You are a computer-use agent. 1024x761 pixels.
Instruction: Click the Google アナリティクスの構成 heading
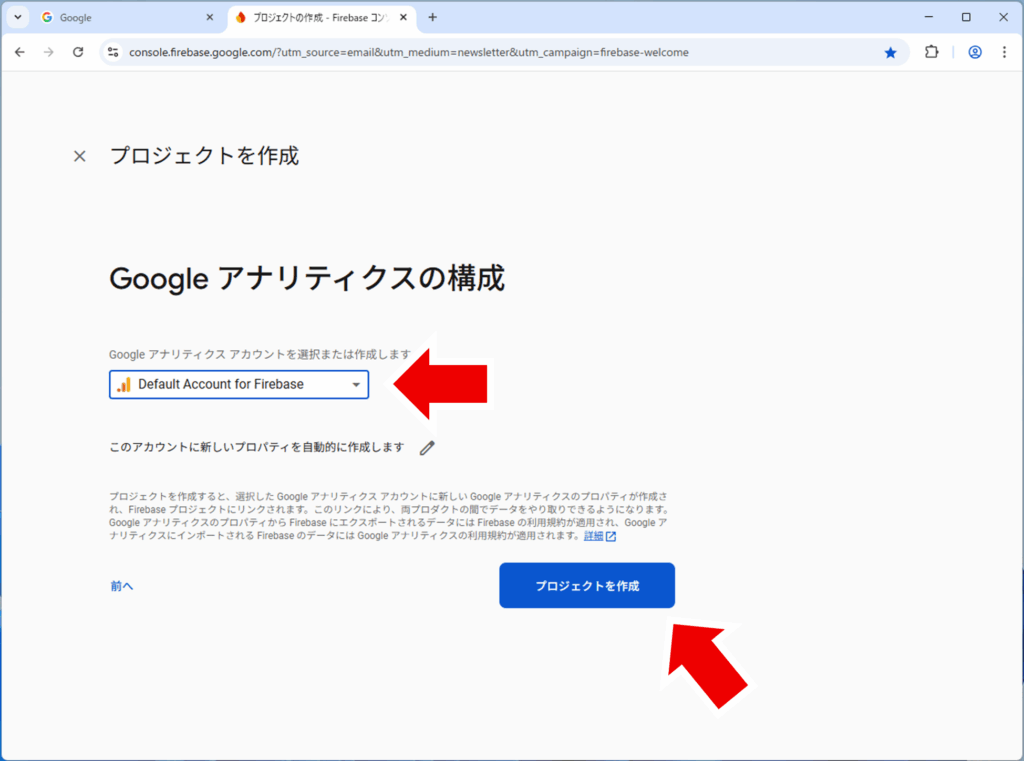[307, 279]
